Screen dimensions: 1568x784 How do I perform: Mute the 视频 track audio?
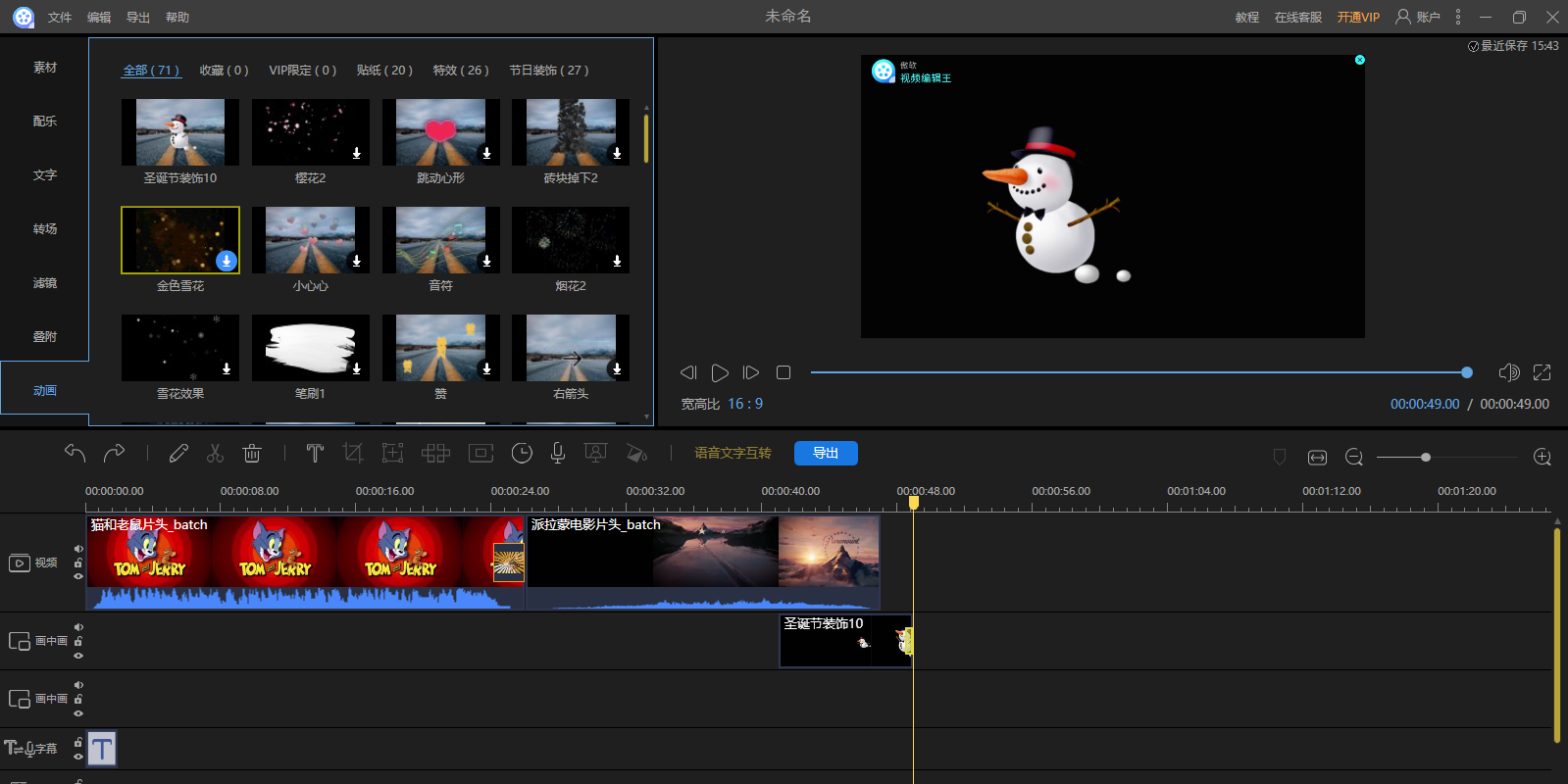[x=78, y=549]
